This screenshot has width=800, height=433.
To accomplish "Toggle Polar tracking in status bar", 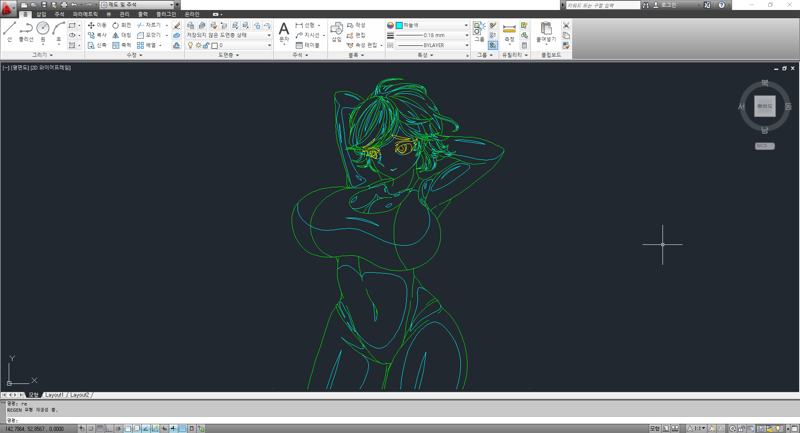I will [118, 429].
